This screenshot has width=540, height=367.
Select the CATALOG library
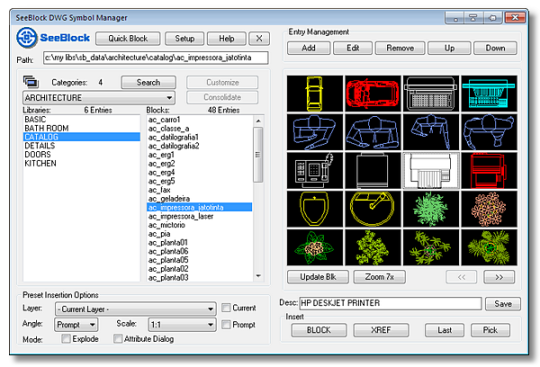[82, 137]
